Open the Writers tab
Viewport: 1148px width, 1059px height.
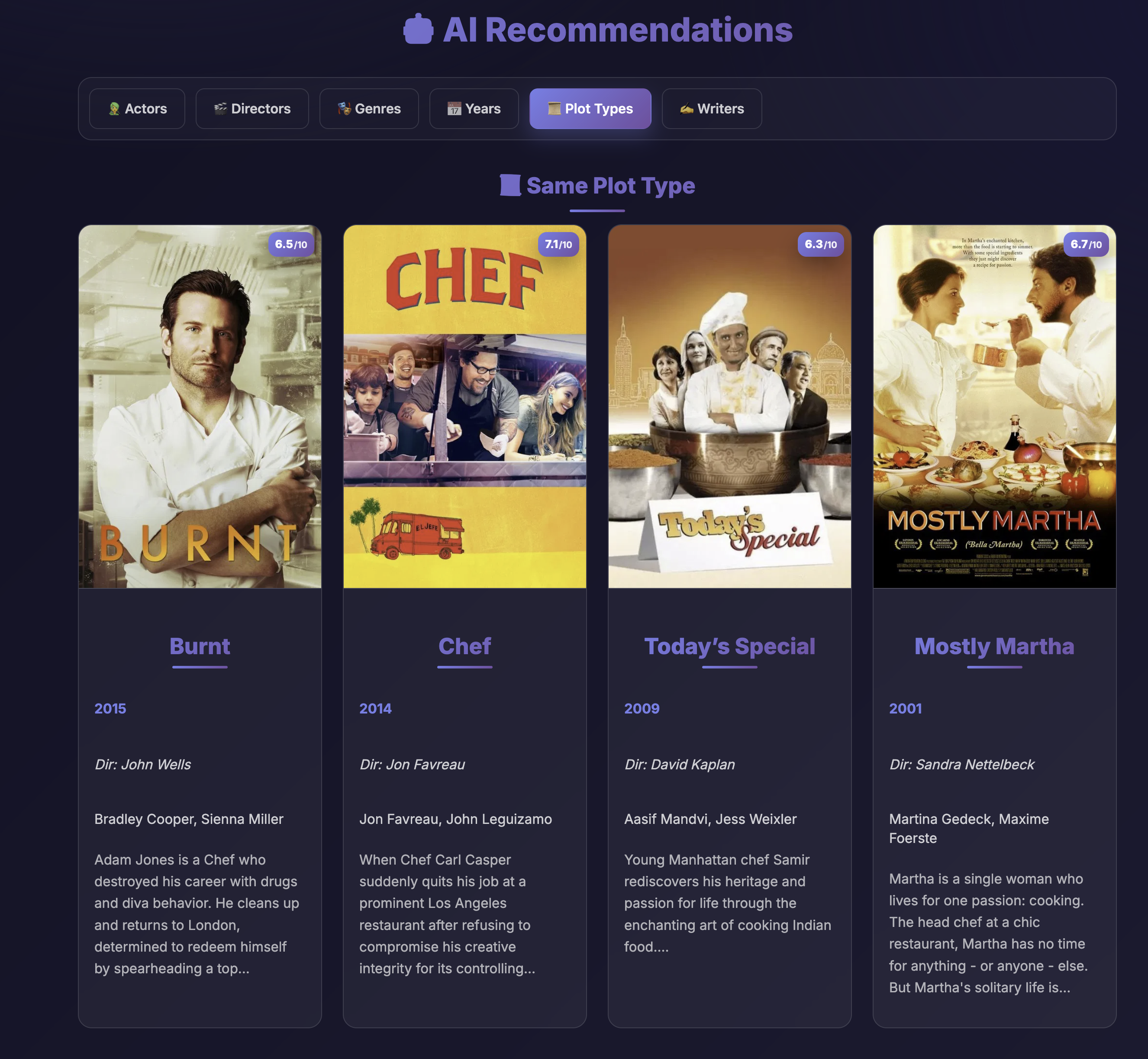point(712,109)
